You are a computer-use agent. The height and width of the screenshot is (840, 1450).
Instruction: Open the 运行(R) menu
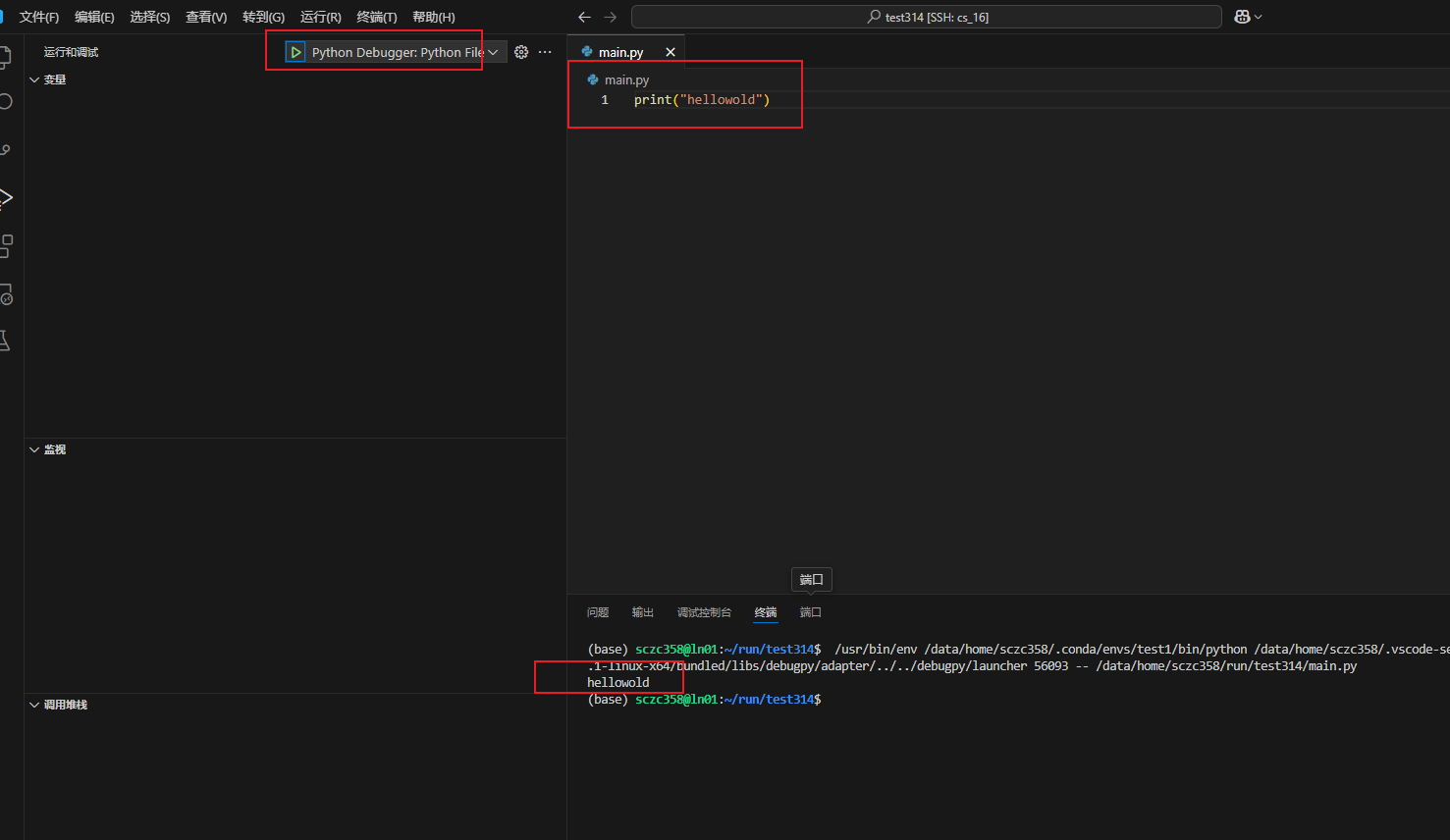pyautogui.click(x=321, y=17)
